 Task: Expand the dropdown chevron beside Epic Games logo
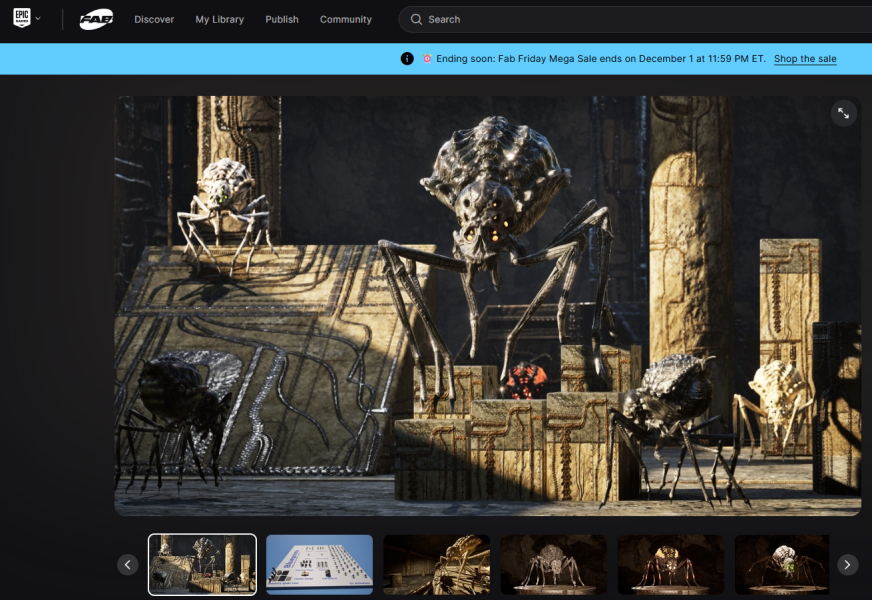tap(38, 19)
